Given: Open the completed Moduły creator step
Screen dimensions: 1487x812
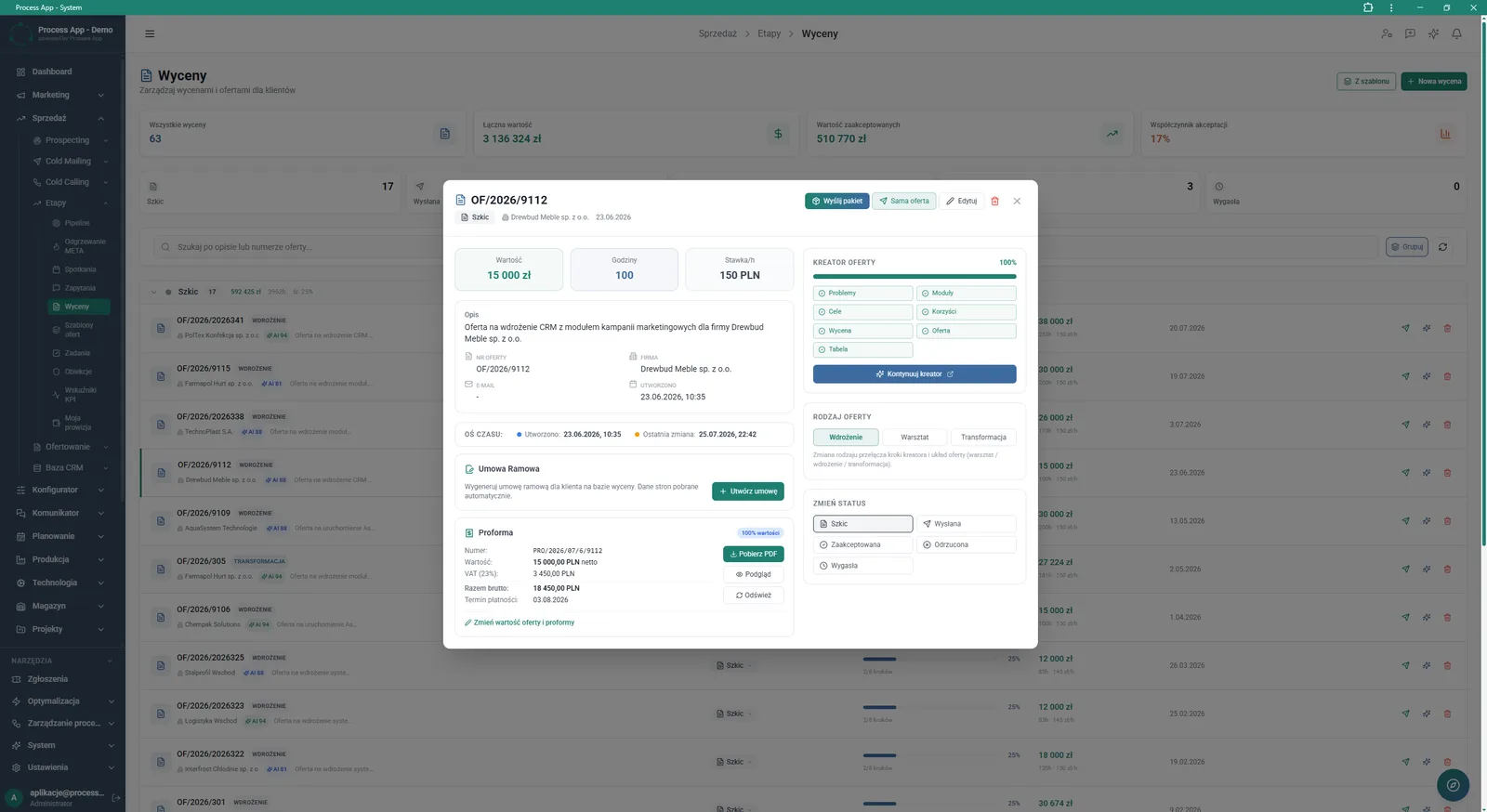Looking at the screenshot, I should pyautogui.click(x=966, y=293).
